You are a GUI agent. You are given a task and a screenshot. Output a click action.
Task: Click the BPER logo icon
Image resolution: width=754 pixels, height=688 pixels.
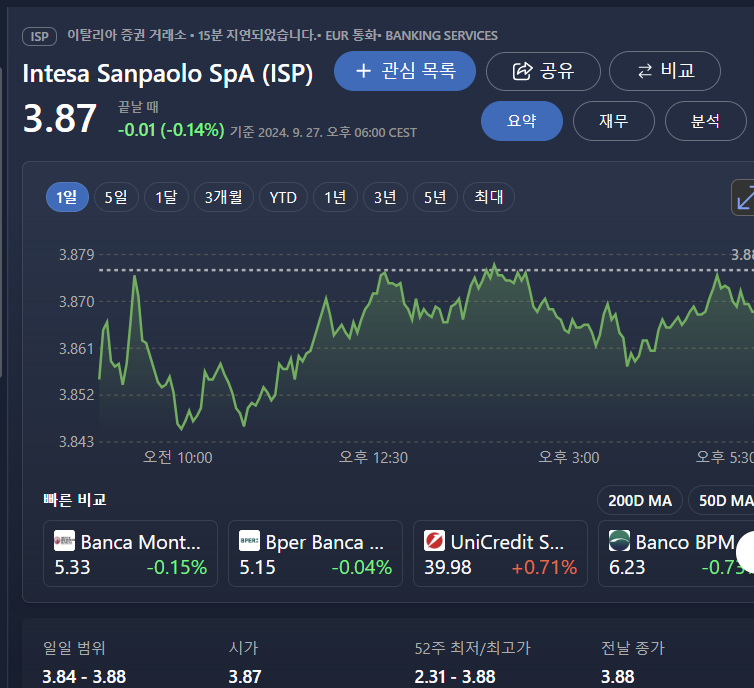(x=250, y=541)
